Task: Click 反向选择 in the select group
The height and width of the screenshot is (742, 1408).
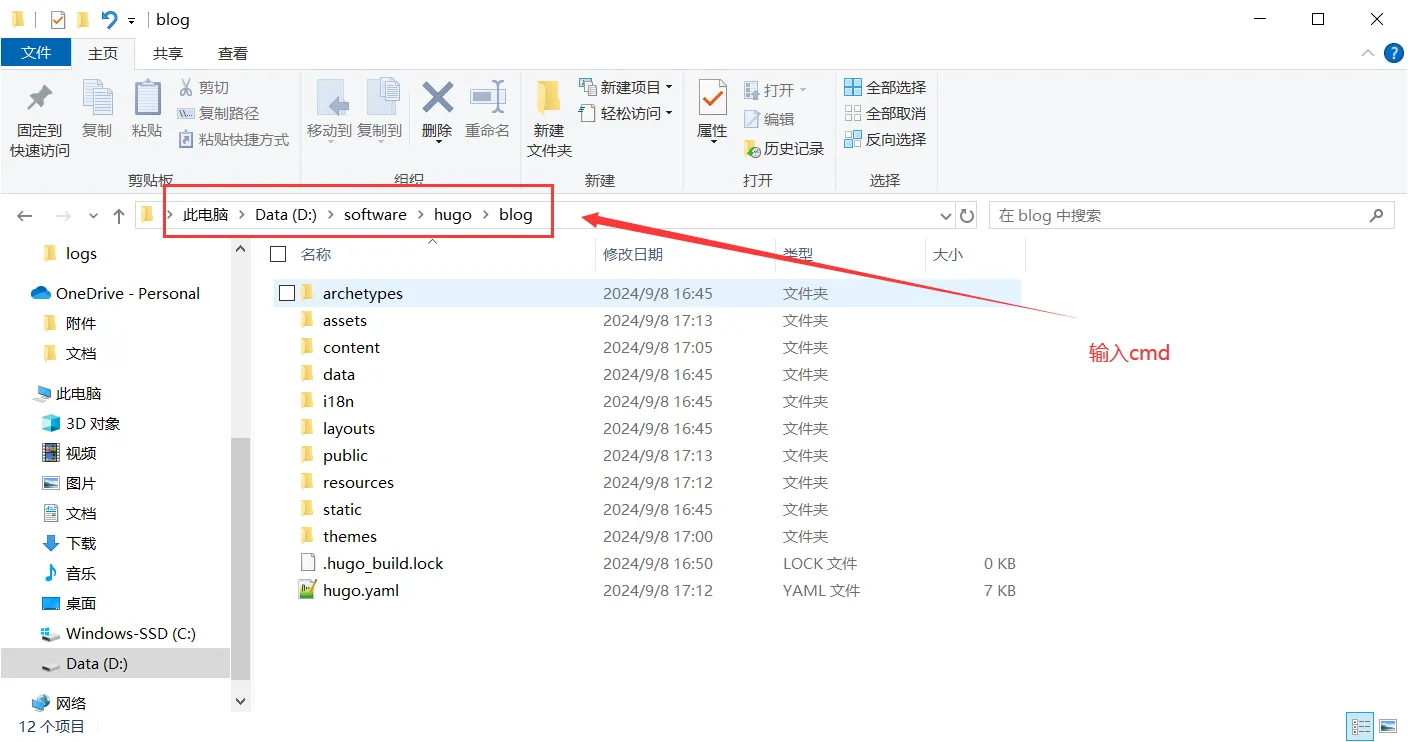Action: coord(885,140)
